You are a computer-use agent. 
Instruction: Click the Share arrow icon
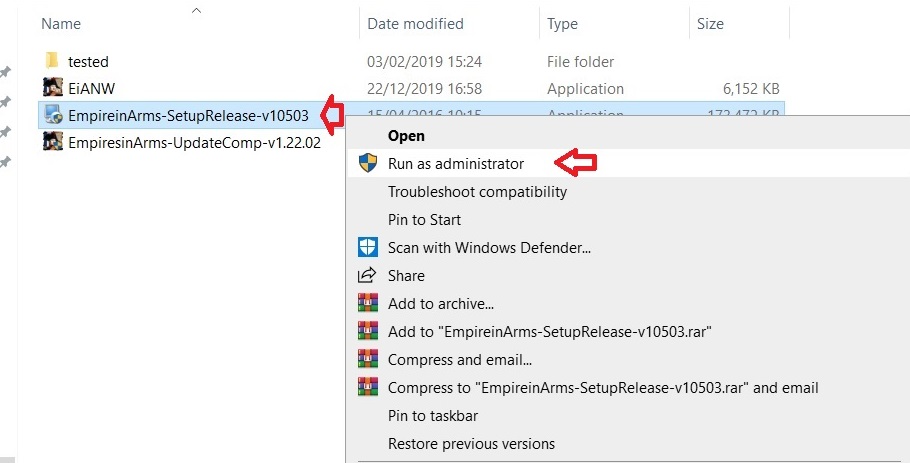pyautogui.click(x=368, y=275)
